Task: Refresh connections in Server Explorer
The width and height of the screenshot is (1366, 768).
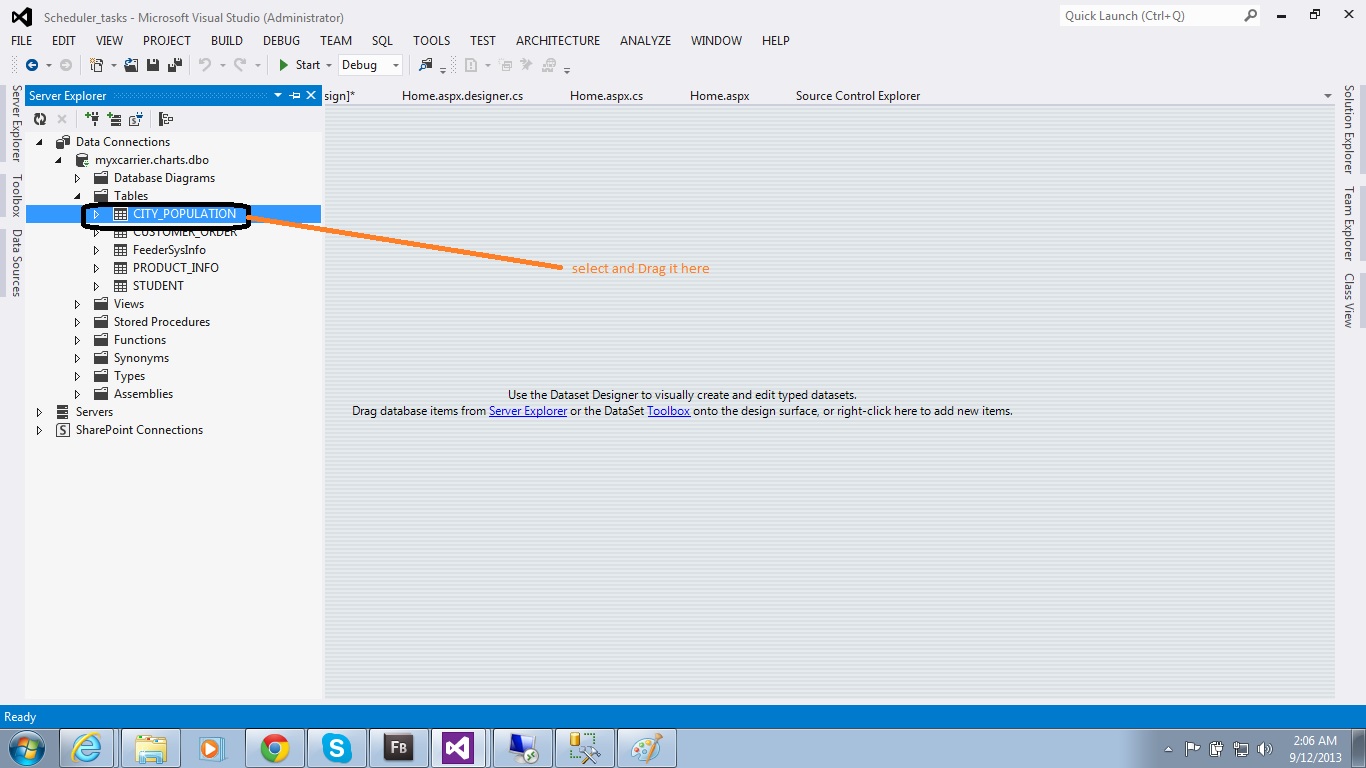Action: pos(40,119)
